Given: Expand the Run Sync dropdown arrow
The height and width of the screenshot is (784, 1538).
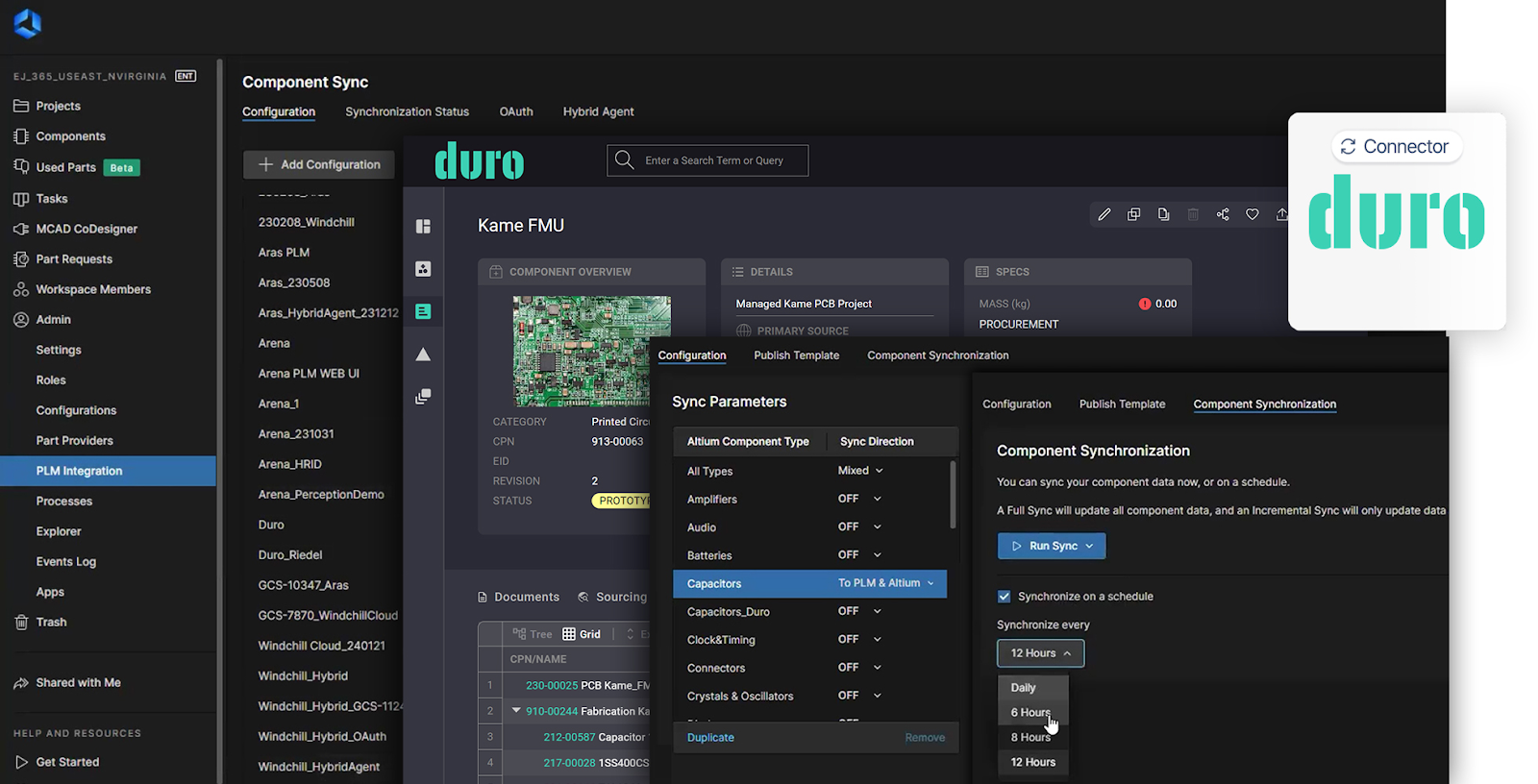Looking at the screenshot, I should point(1089,546).
